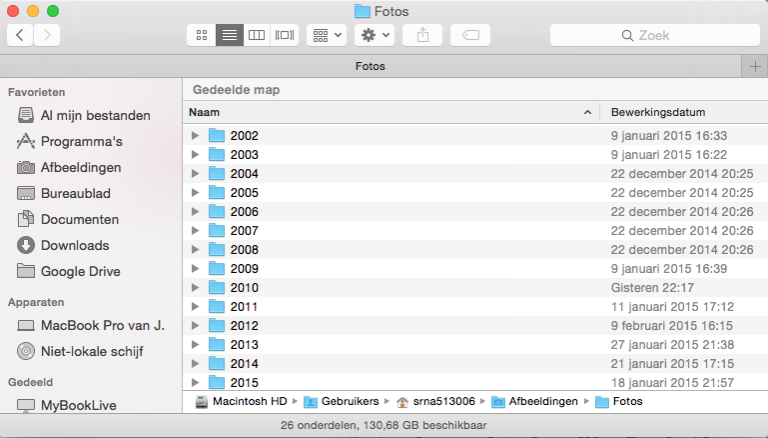Expand the 2010 folder disclosure triangle

point(195,288)
